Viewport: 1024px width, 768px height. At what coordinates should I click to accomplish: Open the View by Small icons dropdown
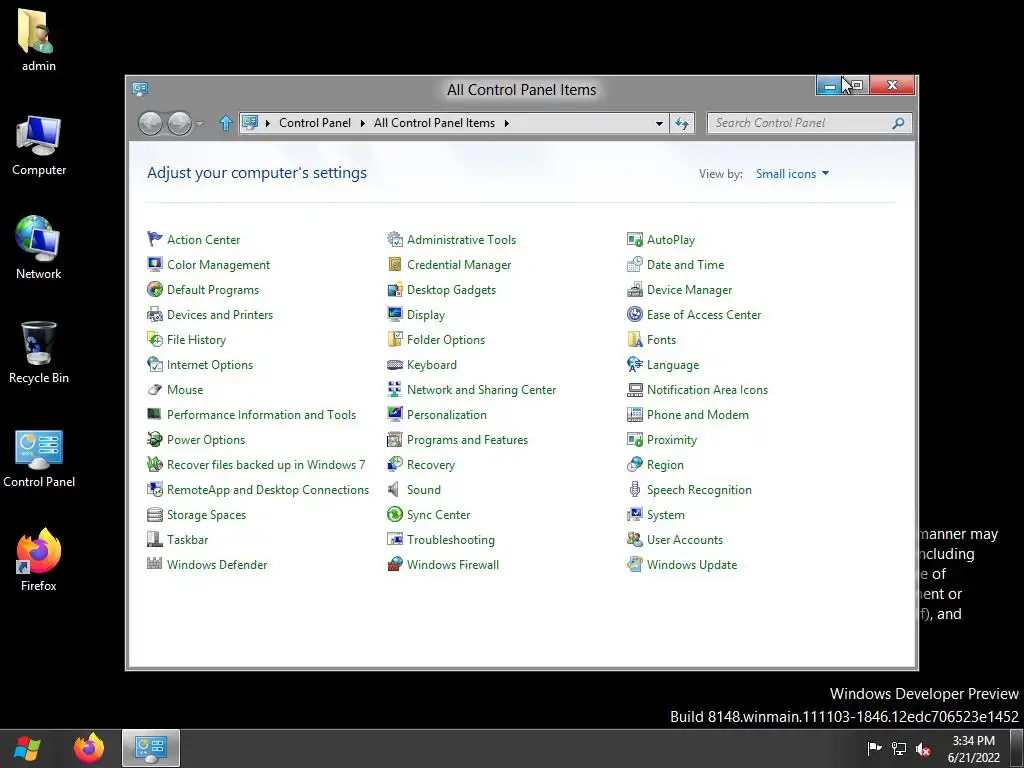(792, 174)
